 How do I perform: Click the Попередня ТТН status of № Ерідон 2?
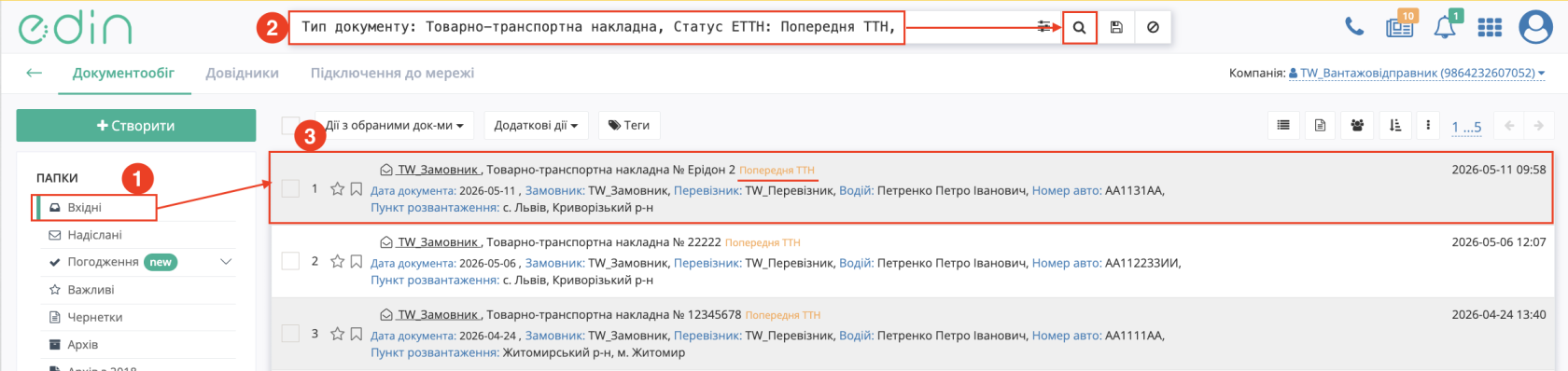click(x=777, y=171)
